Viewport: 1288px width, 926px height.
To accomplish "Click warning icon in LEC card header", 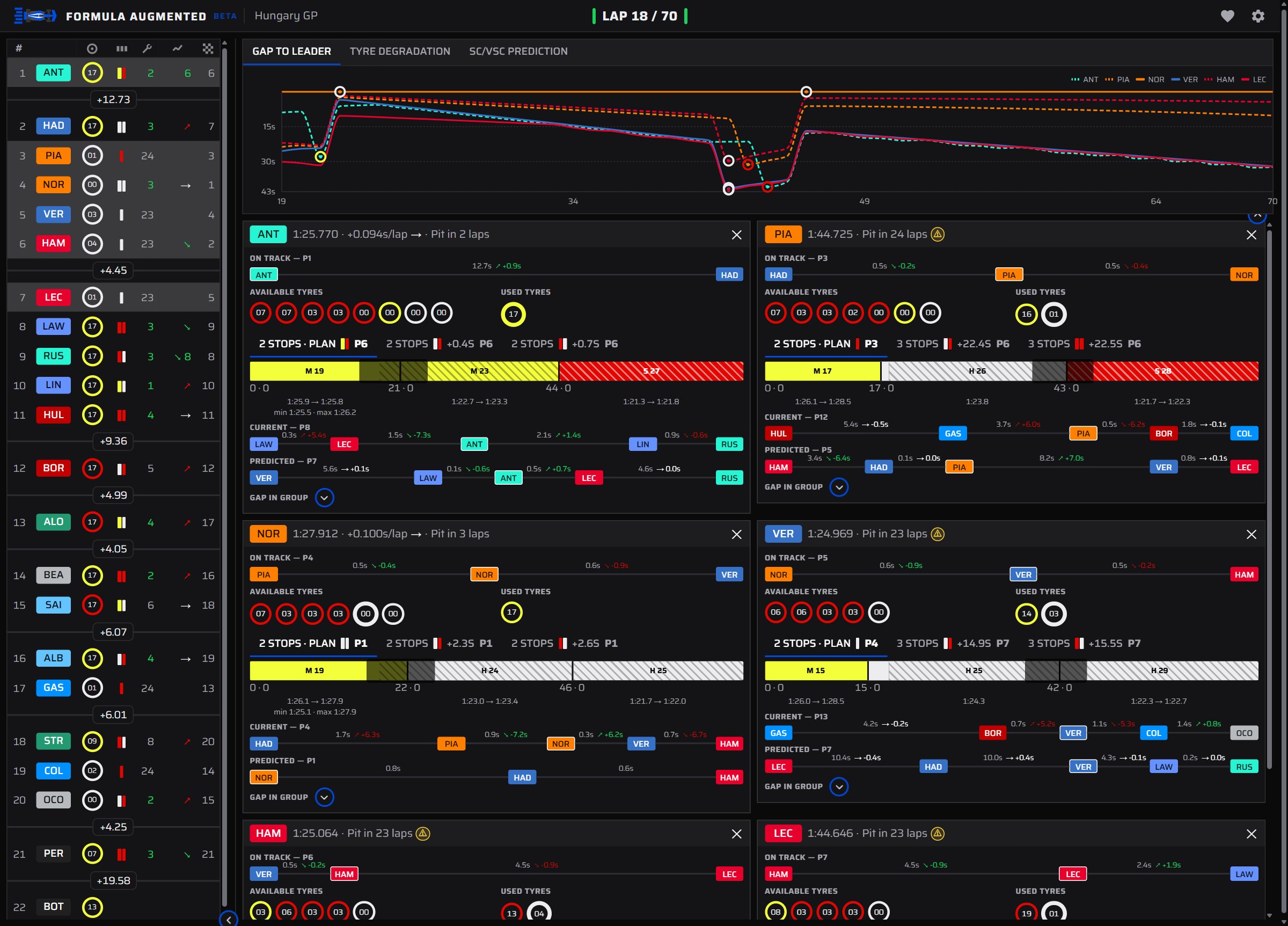I will point(938,833).
